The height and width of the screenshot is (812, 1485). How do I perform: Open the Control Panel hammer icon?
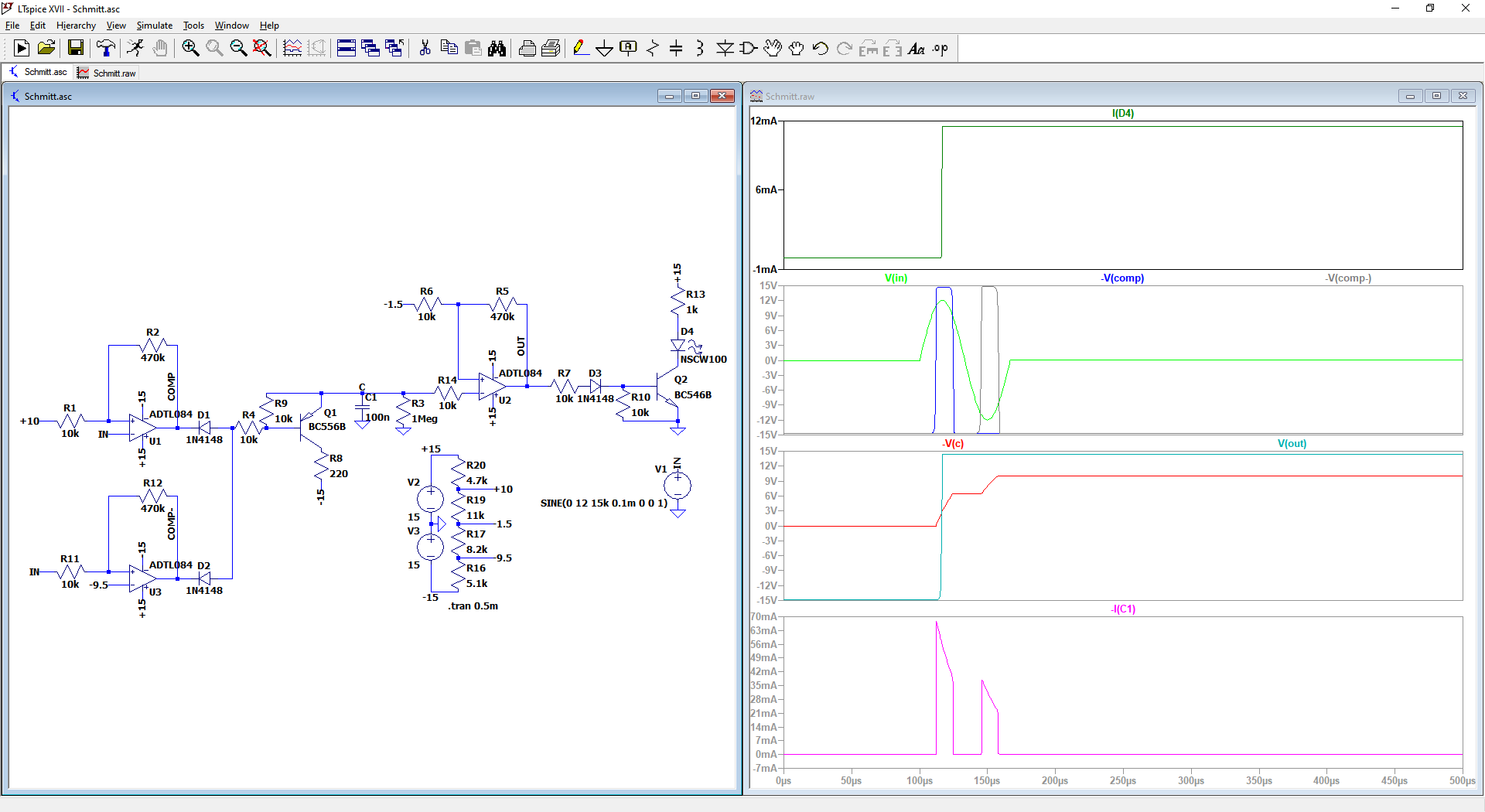[x=106, y=49]
